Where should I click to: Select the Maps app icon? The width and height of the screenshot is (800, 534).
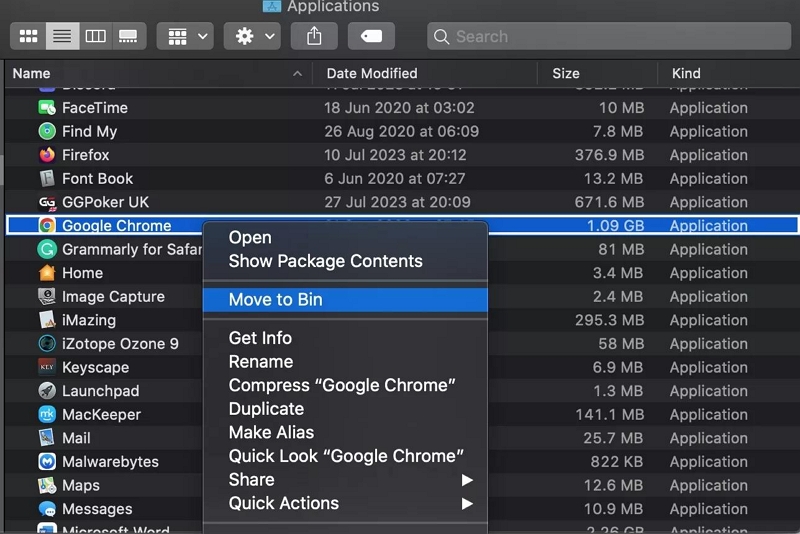click(x=47, y=485)
